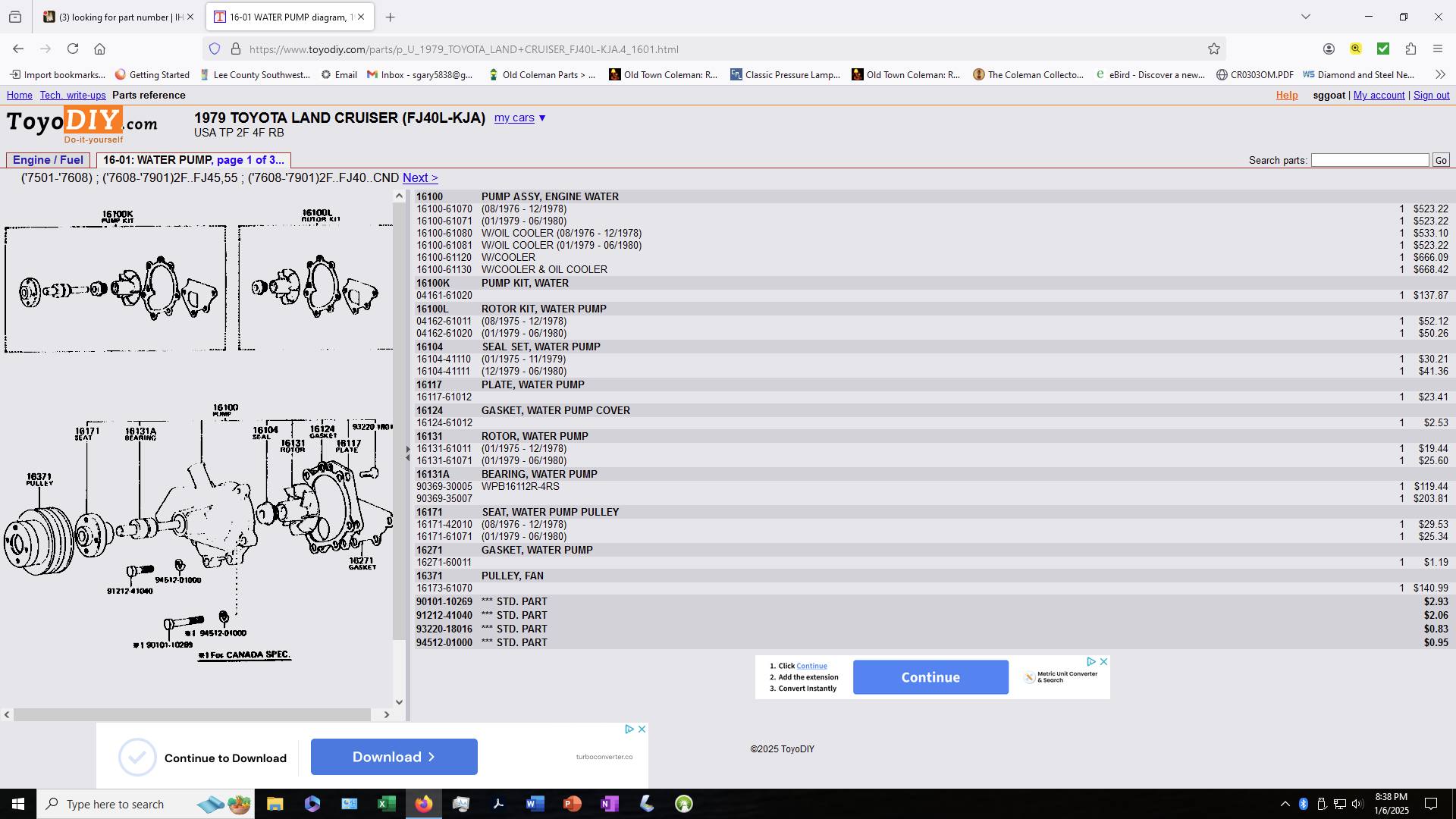
Task: Click part number 16173-61070 pulley
Action: click(x=444, y=588)
